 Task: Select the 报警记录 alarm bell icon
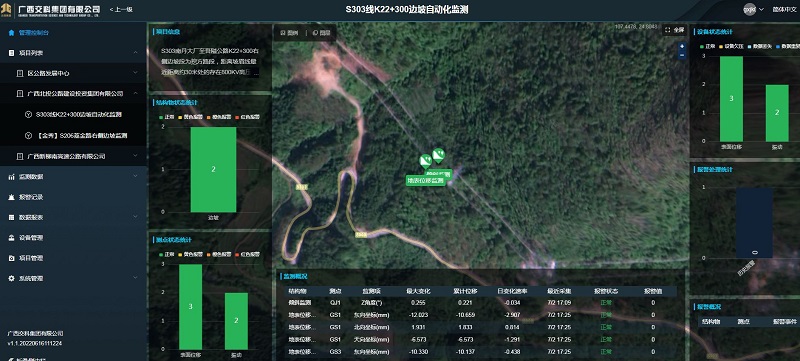pos(11,197)
